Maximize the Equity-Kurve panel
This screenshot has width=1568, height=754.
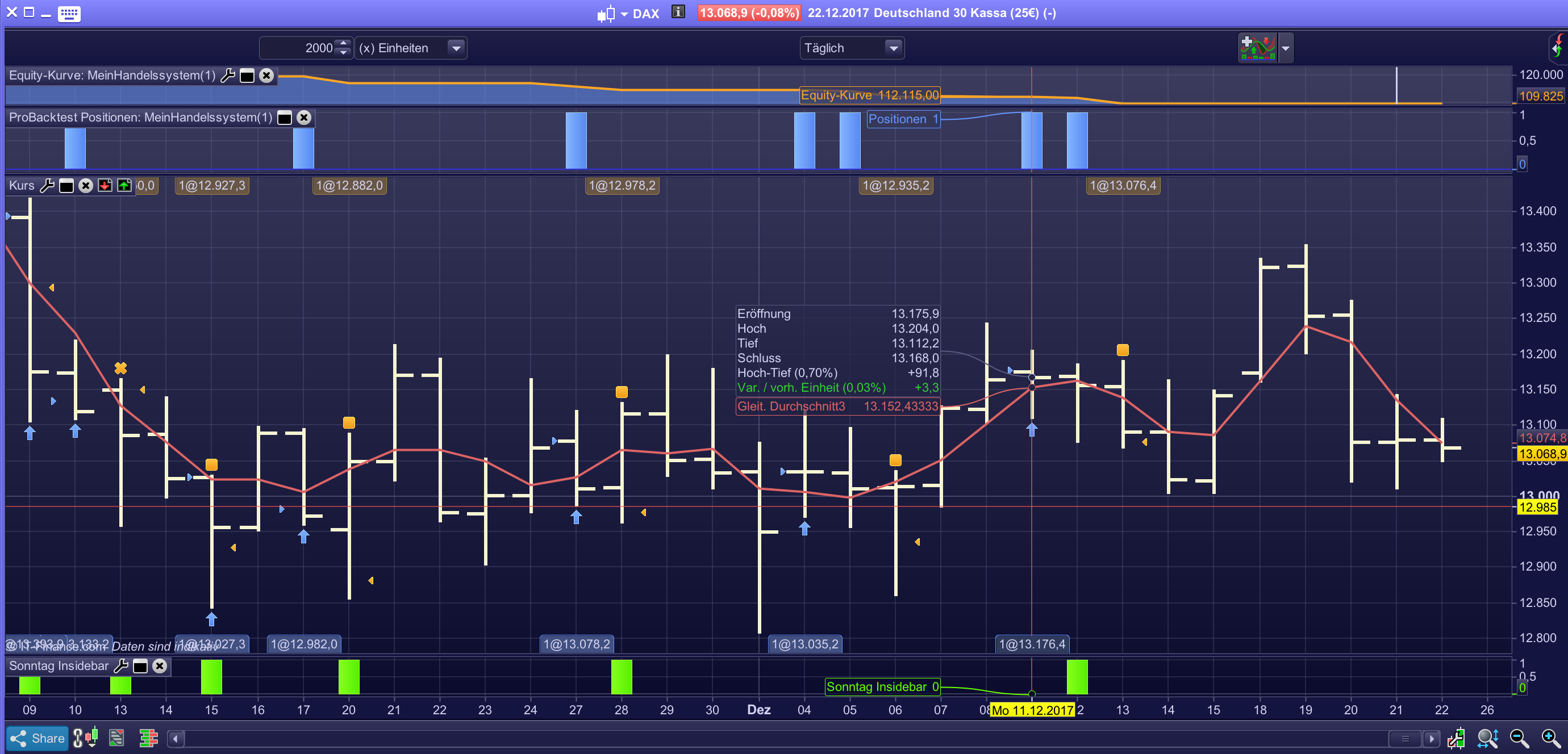(x=247, y=76)
